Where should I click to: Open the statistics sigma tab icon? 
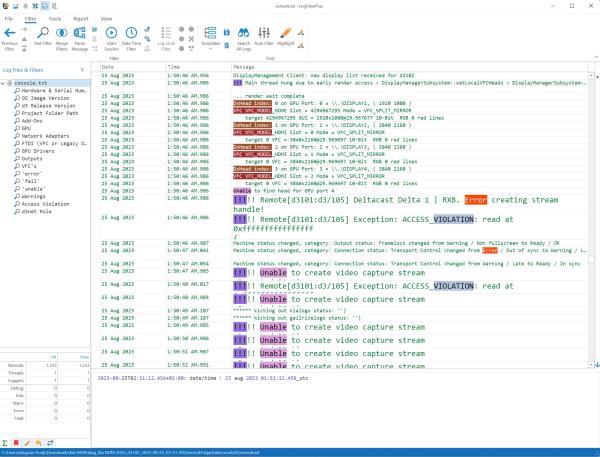5,443
